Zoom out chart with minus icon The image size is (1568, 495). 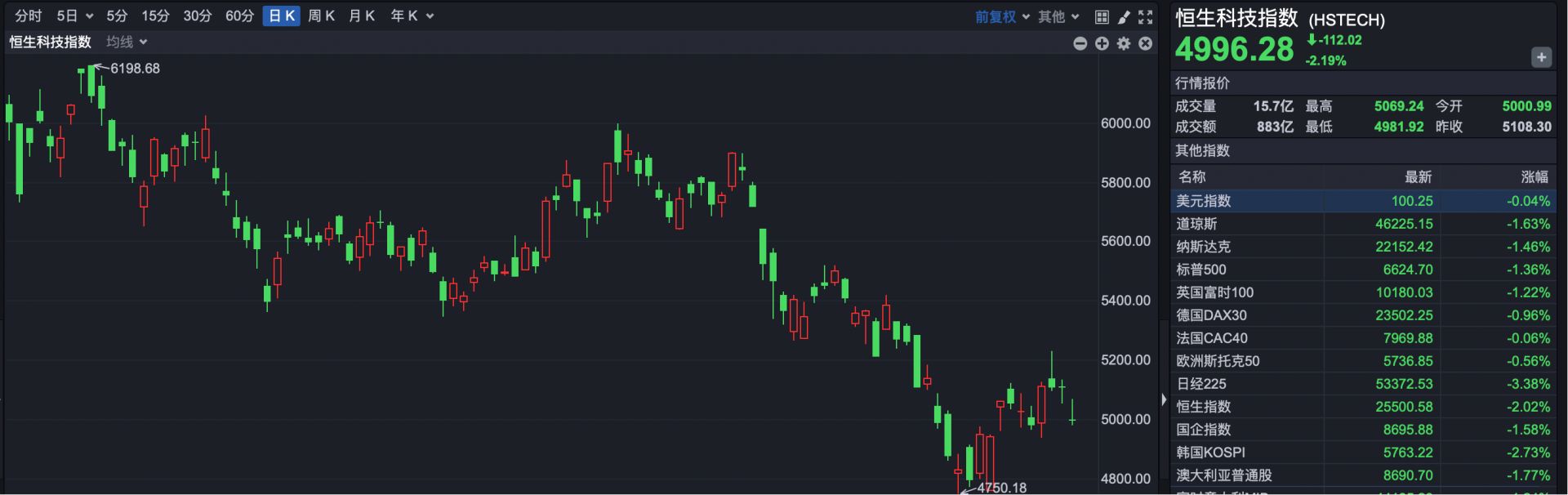[1080, 43]
